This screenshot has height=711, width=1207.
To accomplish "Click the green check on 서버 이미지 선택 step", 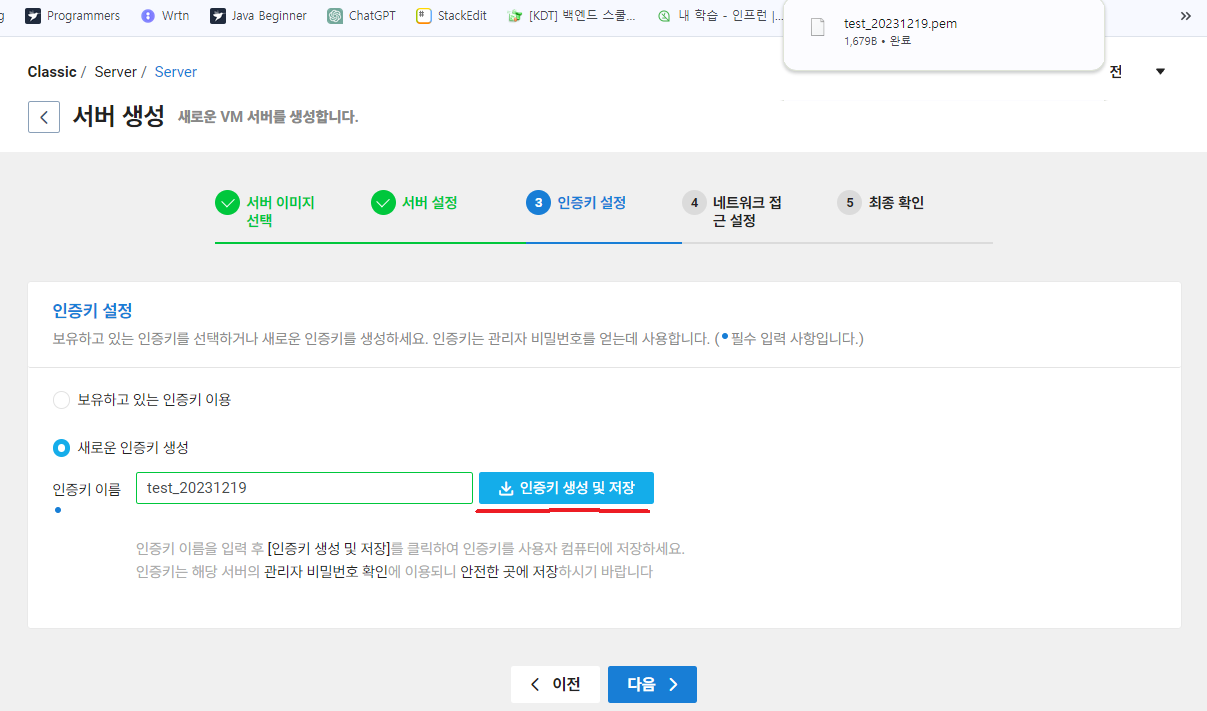I will 227,202.
